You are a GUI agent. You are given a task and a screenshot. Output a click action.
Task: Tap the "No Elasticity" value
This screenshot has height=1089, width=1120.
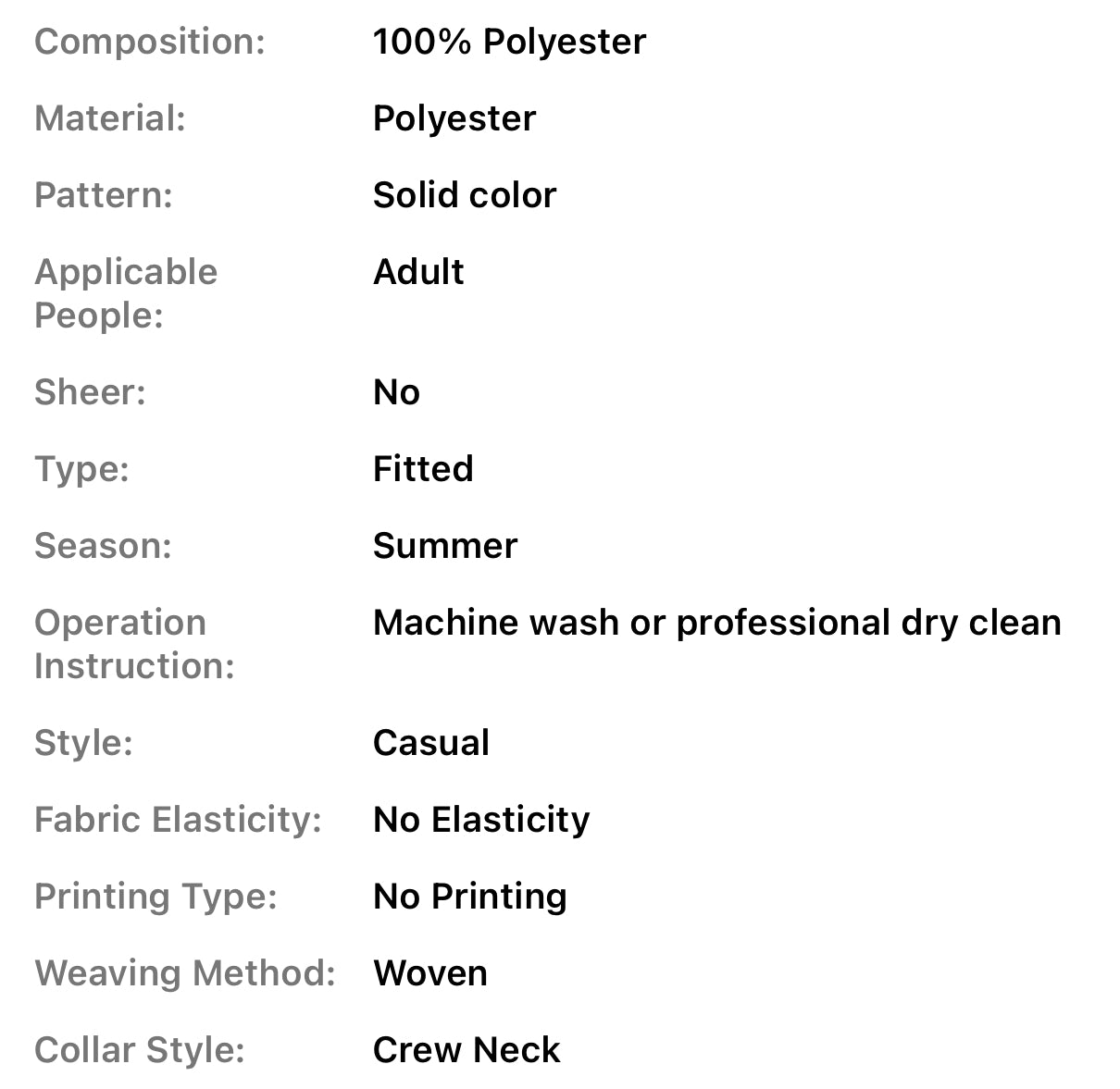[481, 820]
